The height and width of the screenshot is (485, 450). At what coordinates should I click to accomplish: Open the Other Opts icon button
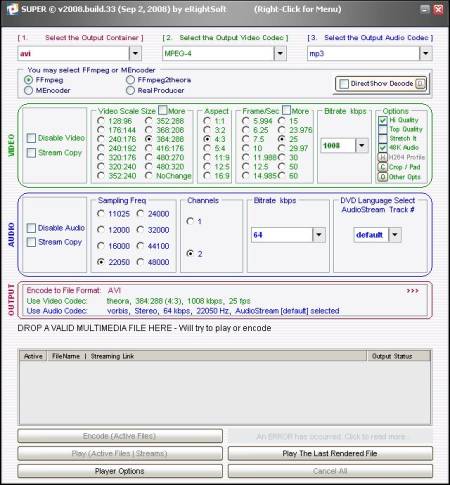[382, 176]
